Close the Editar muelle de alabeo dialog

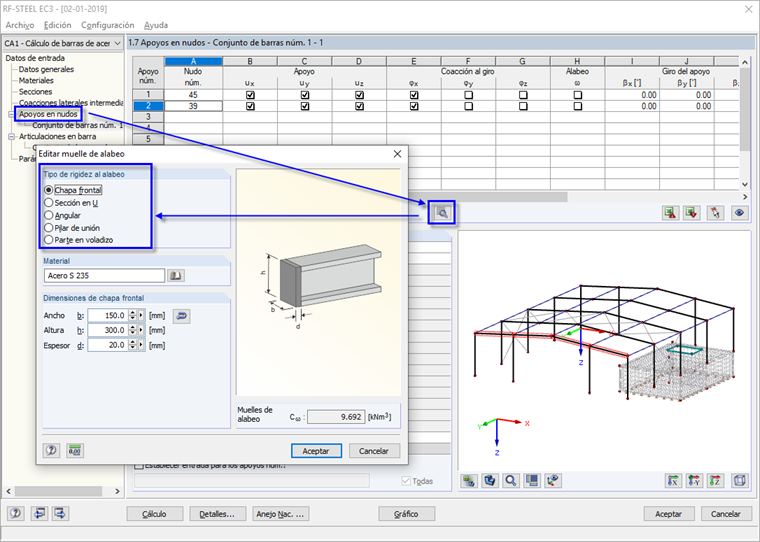click(x=397, y=154)
